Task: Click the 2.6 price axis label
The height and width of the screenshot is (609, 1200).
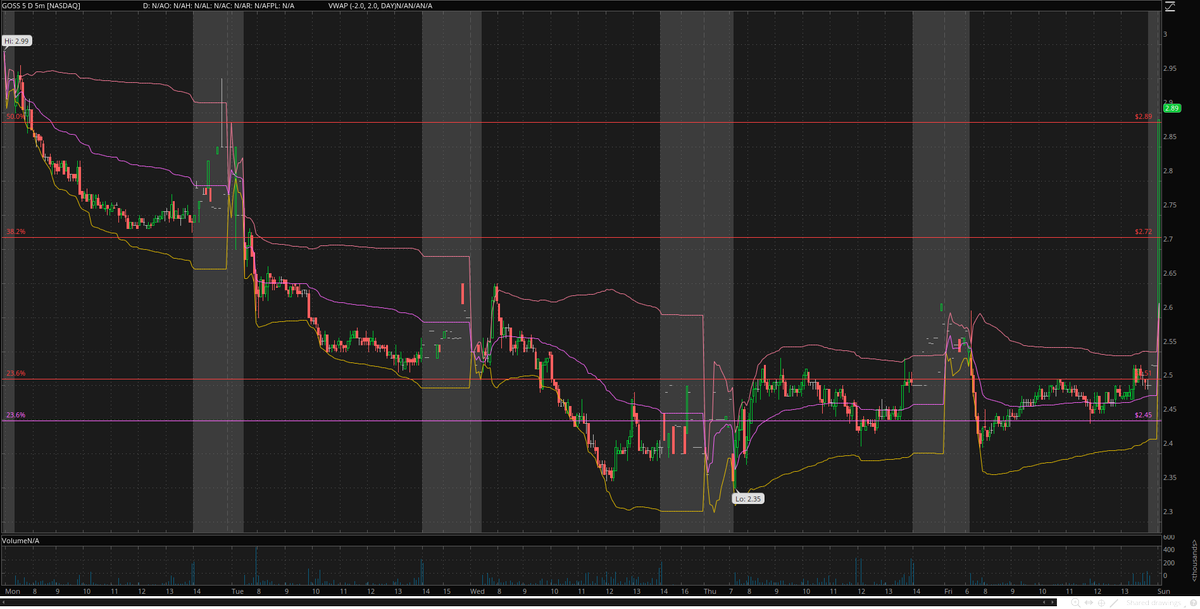Action: tap(1167, 307)
